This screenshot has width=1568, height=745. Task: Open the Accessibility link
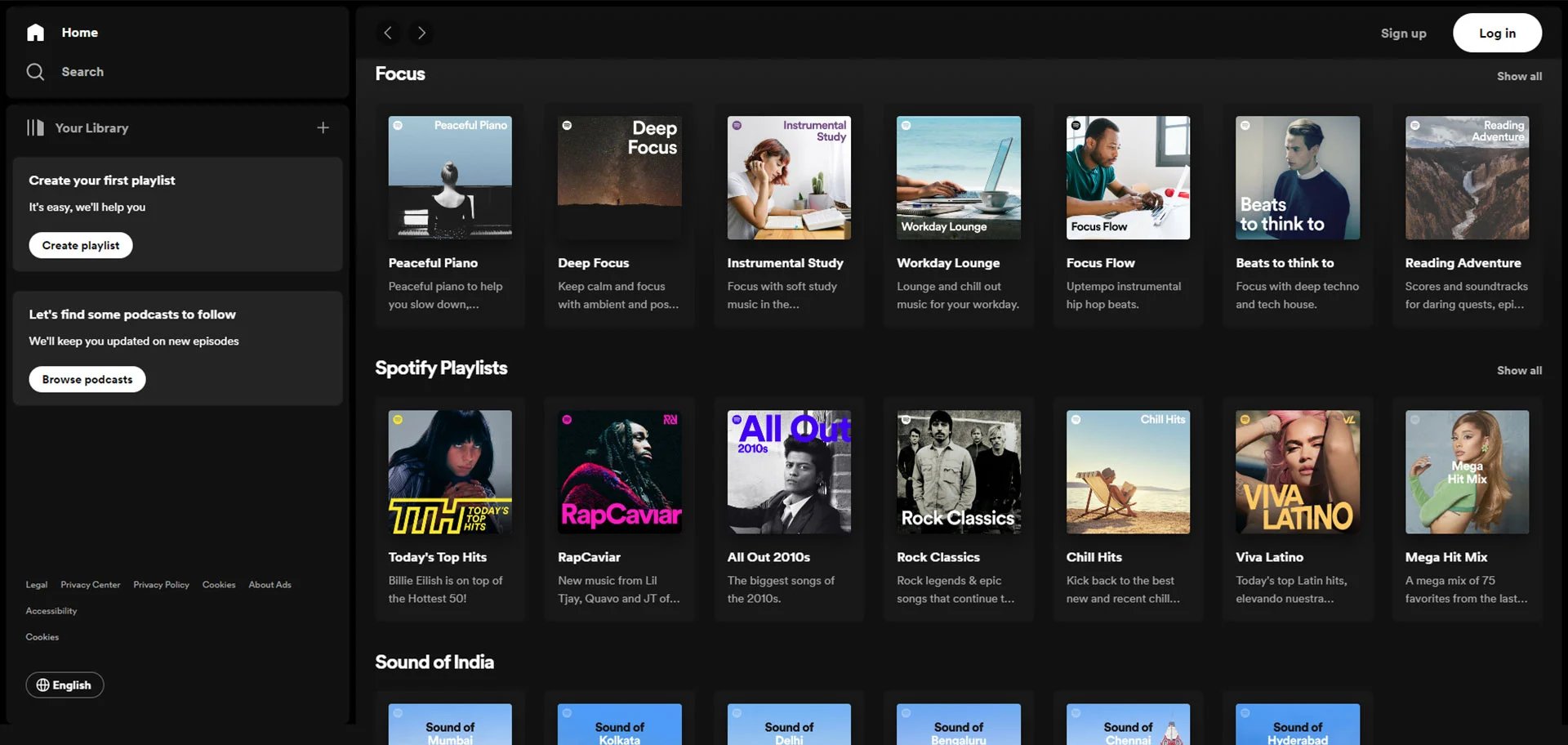point(51,611)
